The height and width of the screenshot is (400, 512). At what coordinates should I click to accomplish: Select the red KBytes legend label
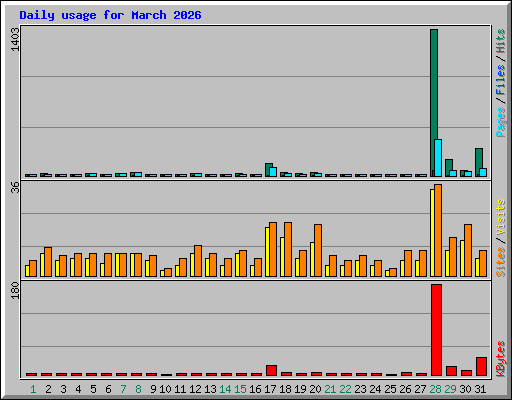coord(501,359)
